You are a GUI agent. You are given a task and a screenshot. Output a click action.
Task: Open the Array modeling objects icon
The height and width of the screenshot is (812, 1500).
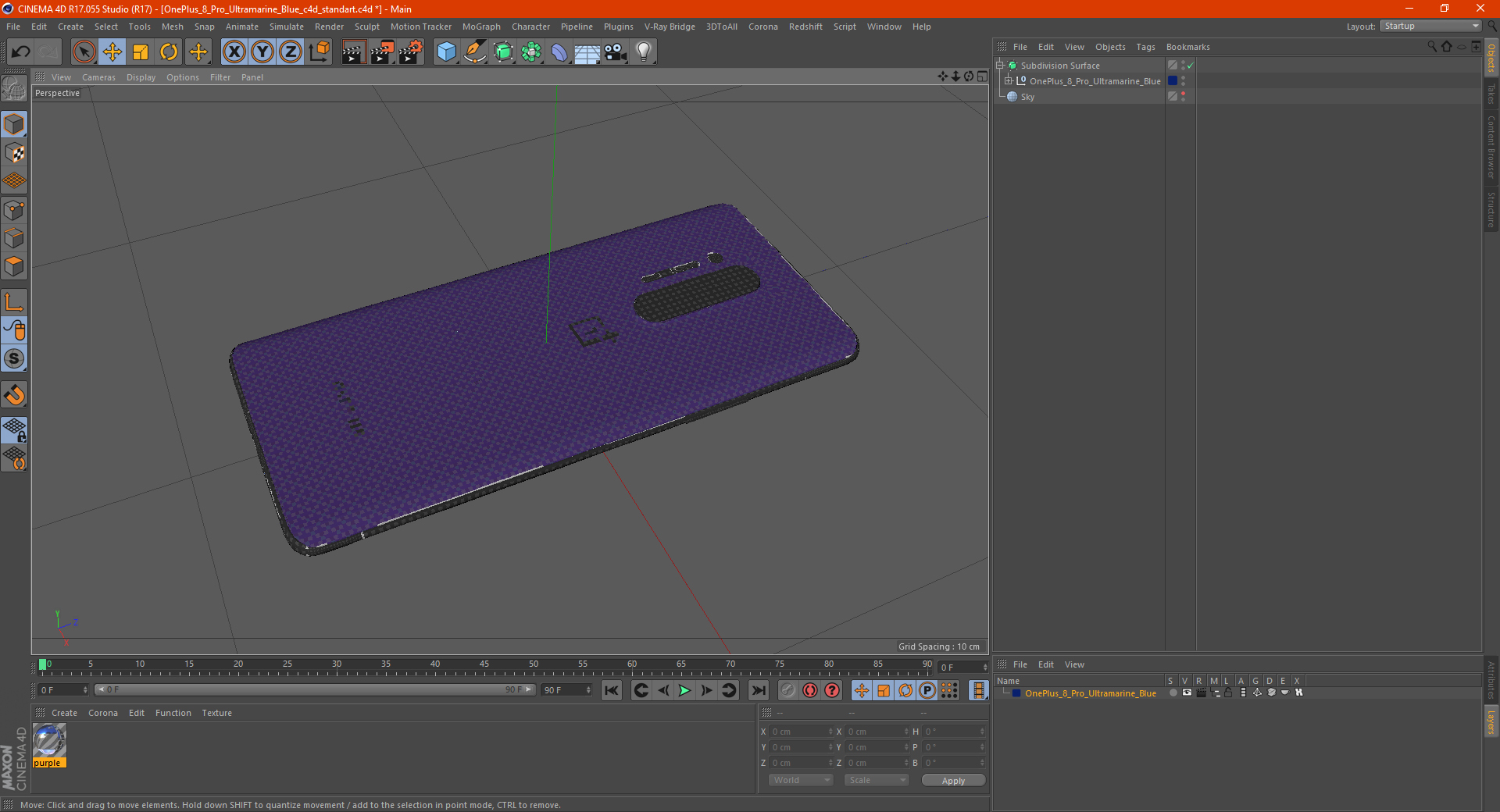pyautogui.click(x=531, y=52)
